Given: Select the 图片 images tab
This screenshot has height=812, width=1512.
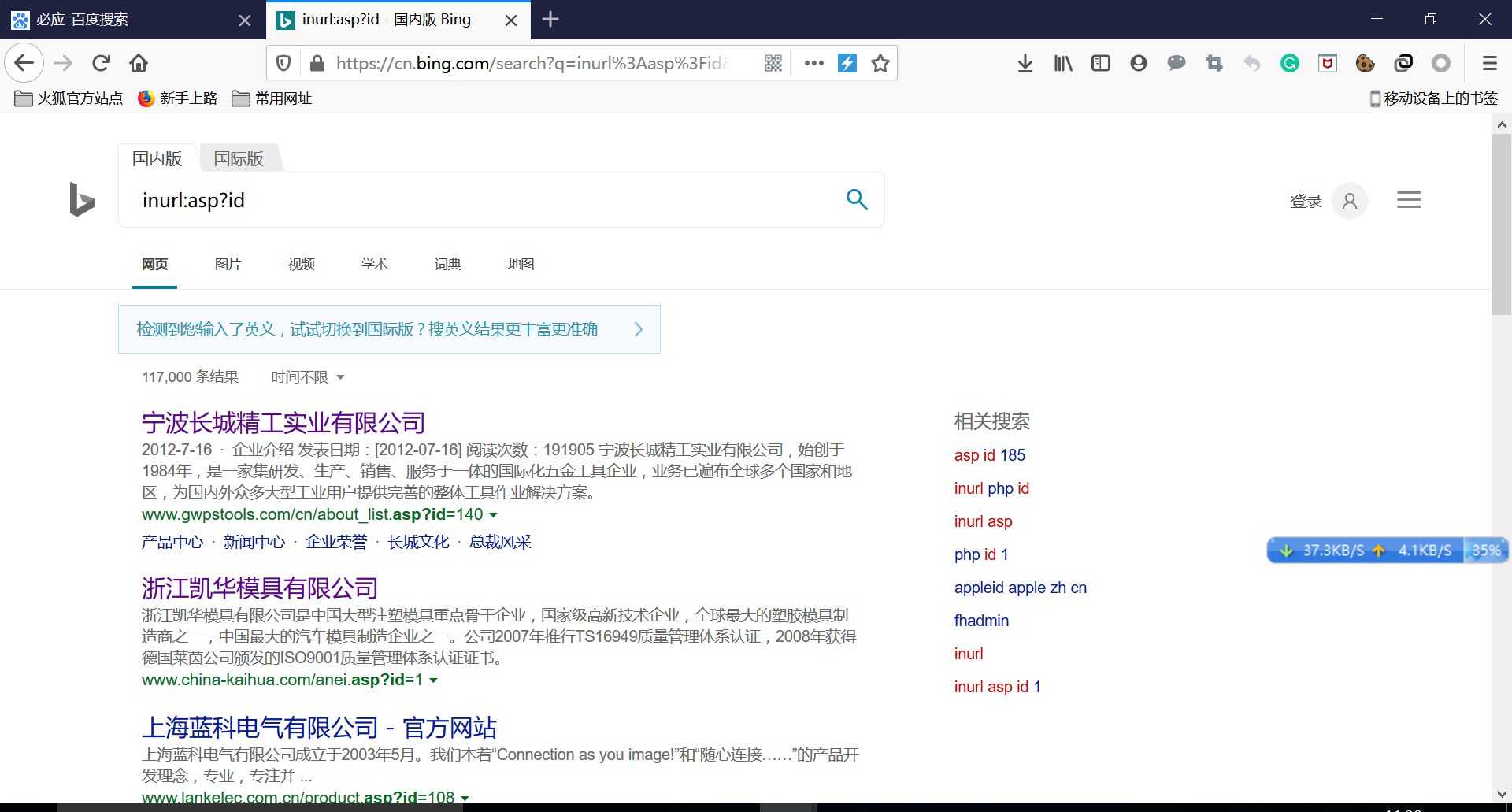Looking at the screenshot, I should click(x=228, y=264).
